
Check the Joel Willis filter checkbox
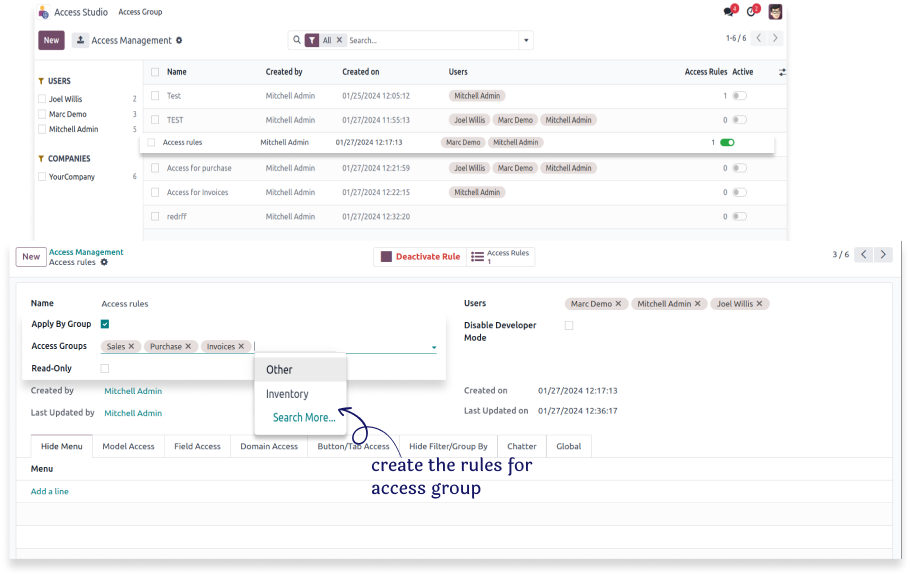(42, 99)
